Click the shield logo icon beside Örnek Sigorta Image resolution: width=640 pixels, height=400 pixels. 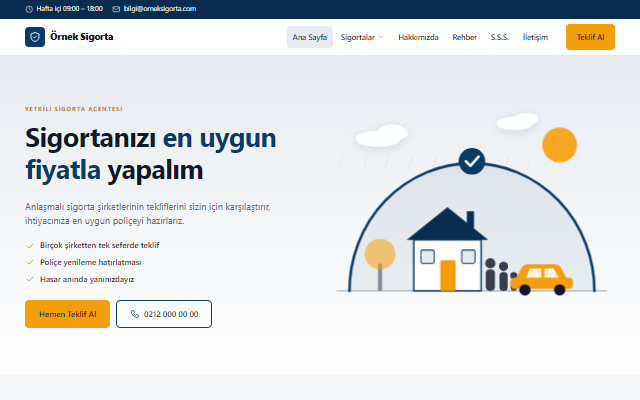click(35, 37)
